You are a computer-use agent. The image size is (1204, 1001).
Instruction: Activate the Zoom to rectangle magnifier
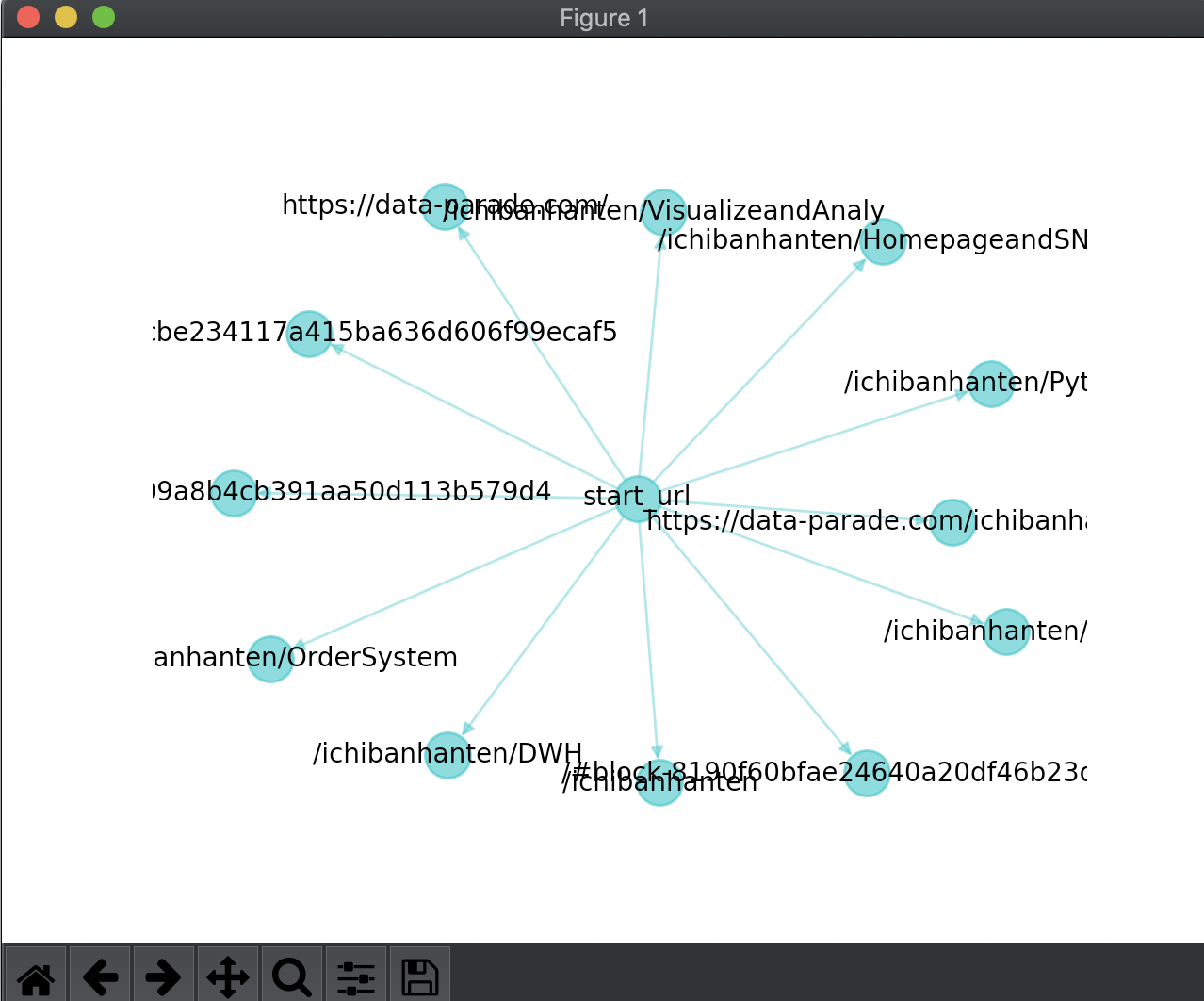pos(292,975)
